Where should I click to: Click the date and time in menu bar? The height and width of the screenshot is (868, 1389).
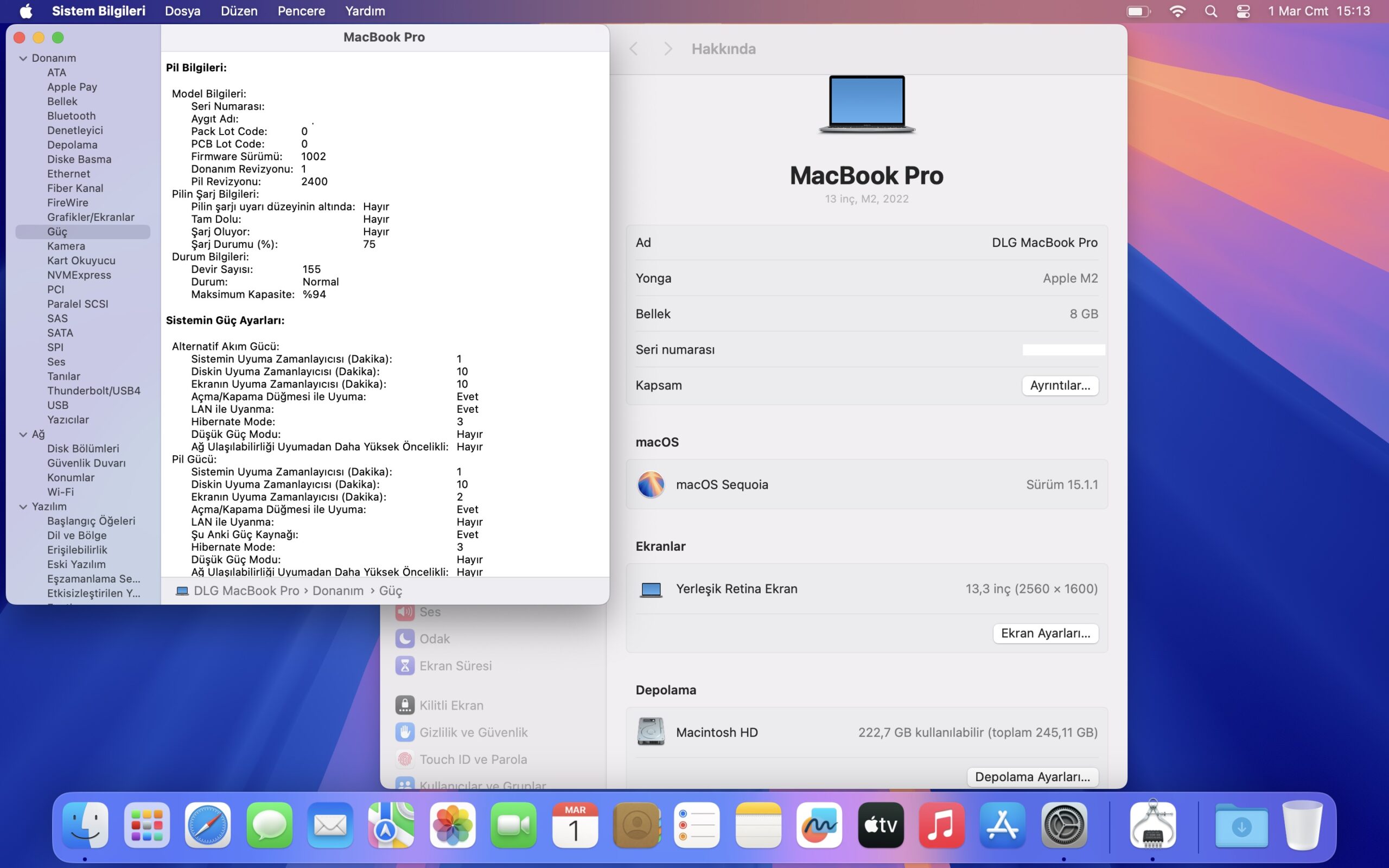(x=1319, y=11)
